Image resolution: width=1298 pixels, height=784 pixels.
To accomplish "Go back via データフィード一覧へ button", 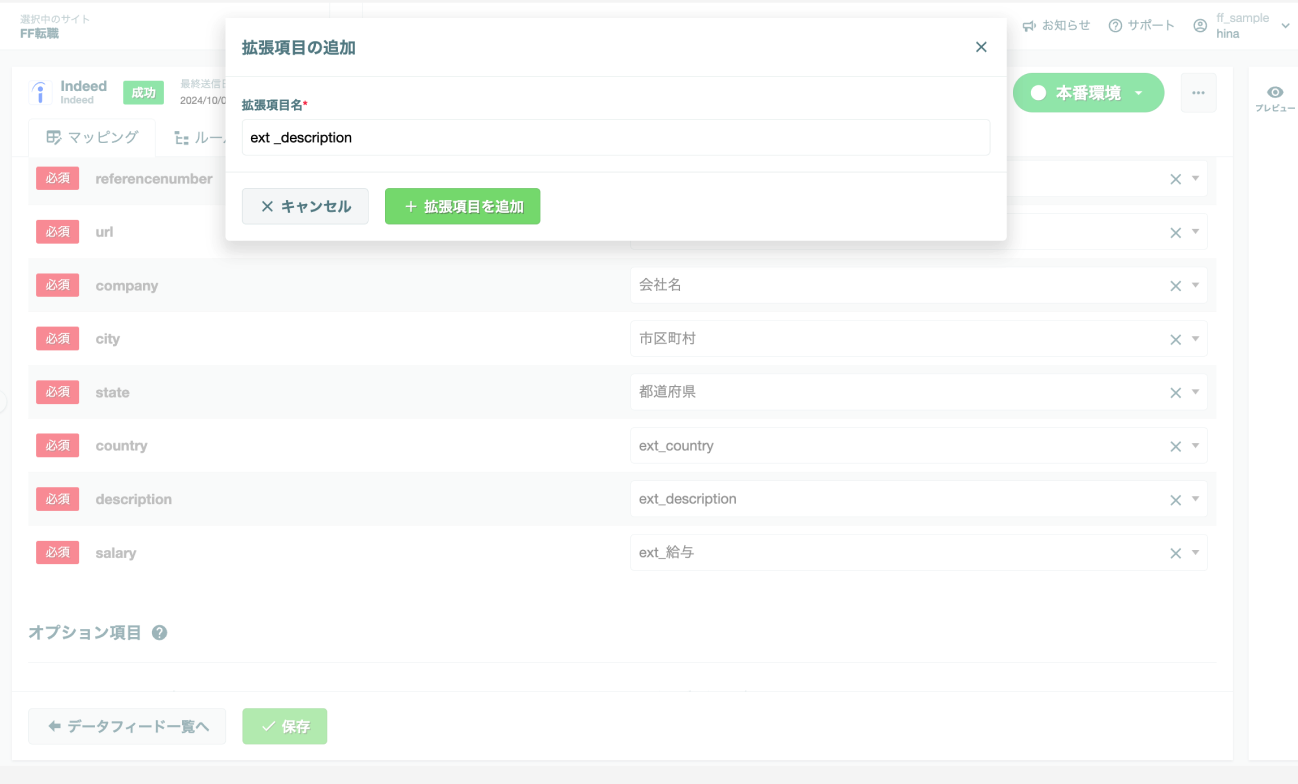I will [x=126, y=726].
